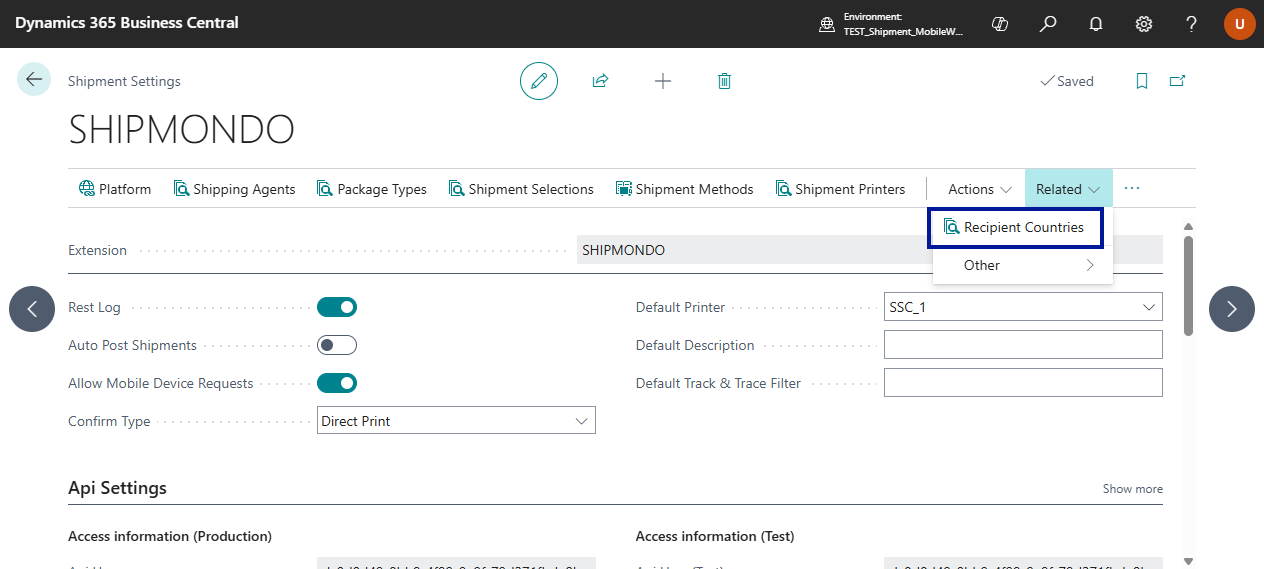
Task: Delete record with trash icon
Action: (x=724, y=81)
